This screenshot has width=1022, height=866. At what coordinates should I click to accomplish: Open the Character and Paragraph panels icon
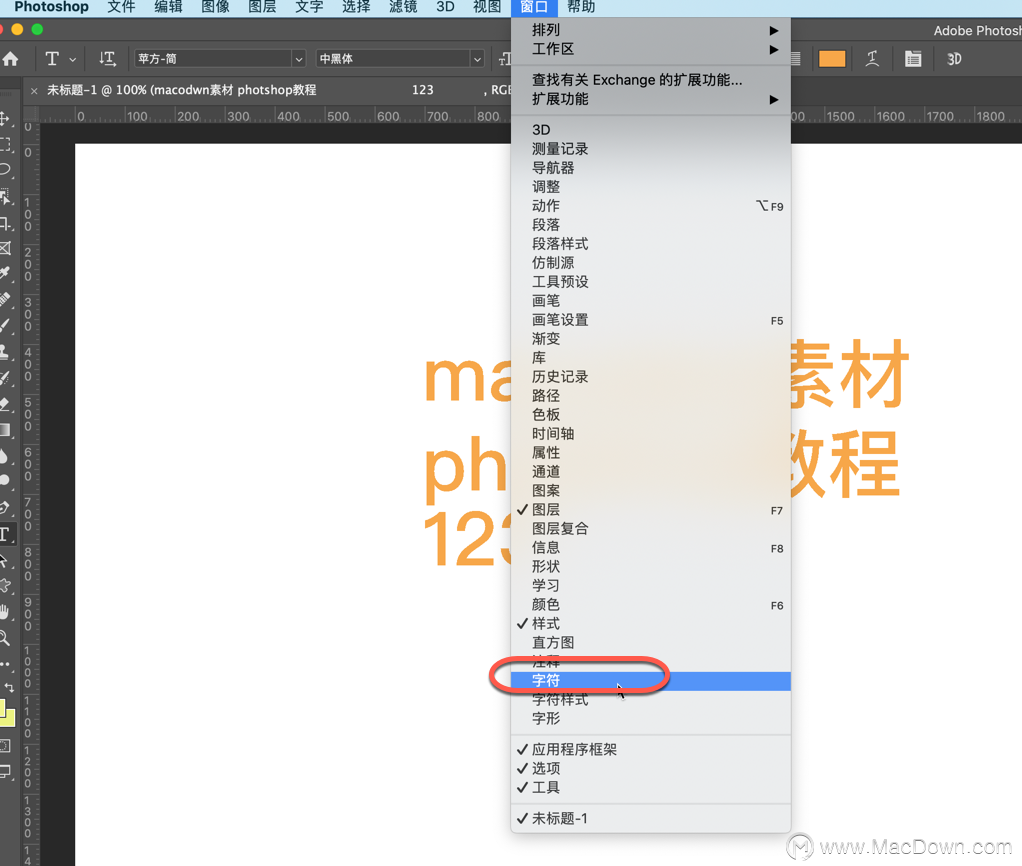point(913,59)
